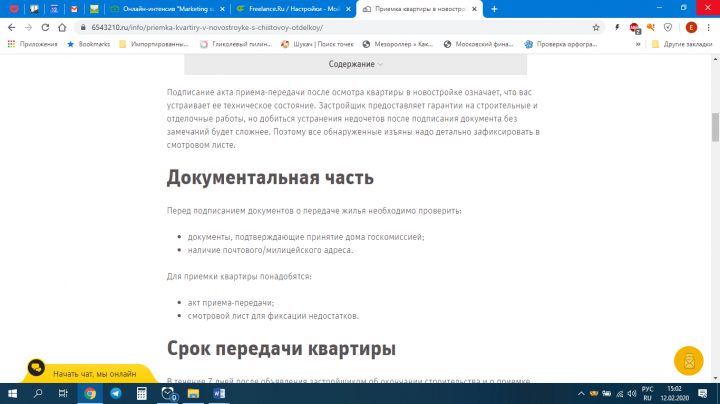Open Calculator from the taskbar
This screenshot has width=720, height=404.
(x=142, y=393)
